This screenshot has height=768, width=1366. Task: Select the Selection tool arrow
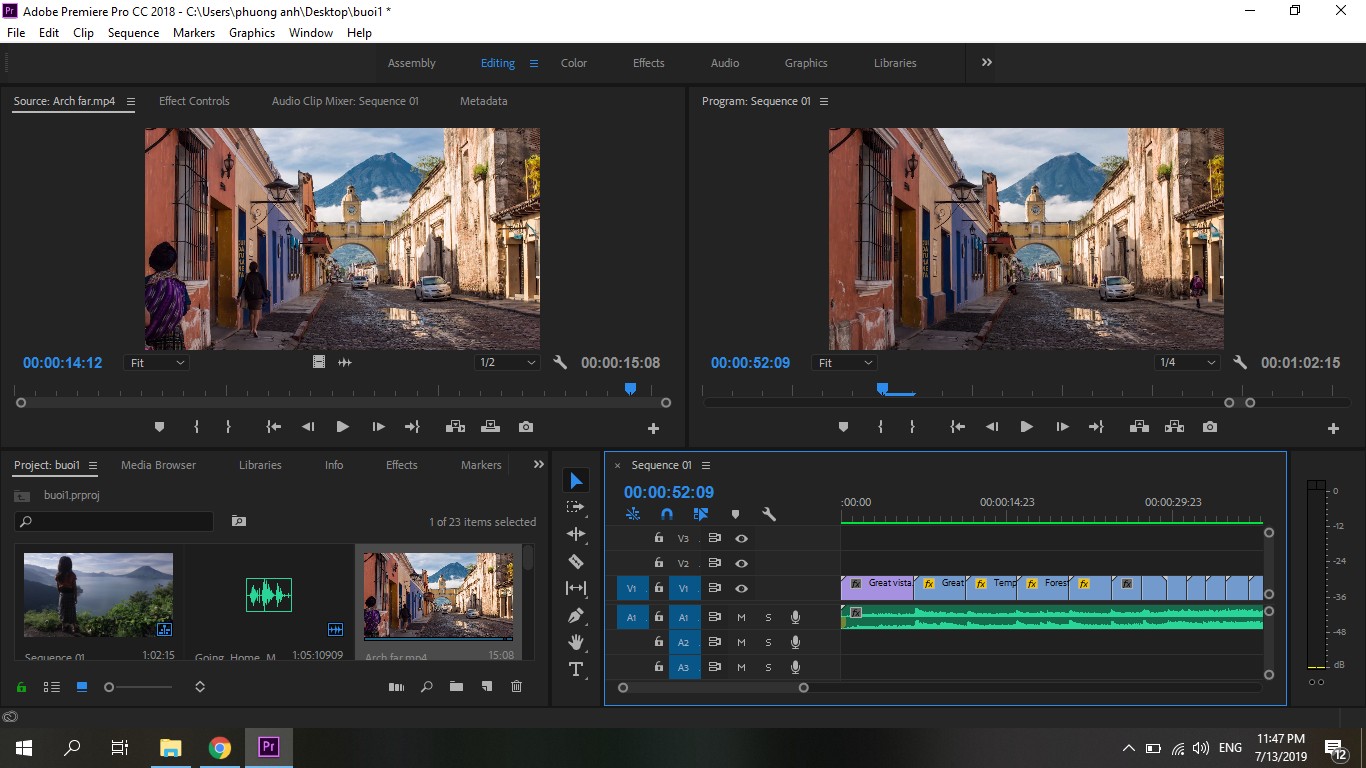(x=576, y=481)
